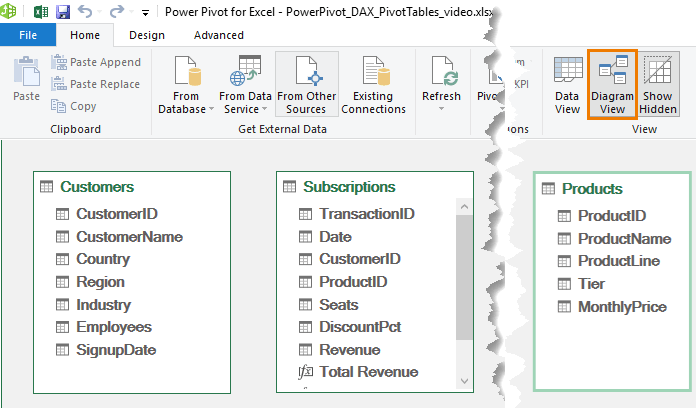Select the SignupDate field
The image size is (696, 408).
116,350
